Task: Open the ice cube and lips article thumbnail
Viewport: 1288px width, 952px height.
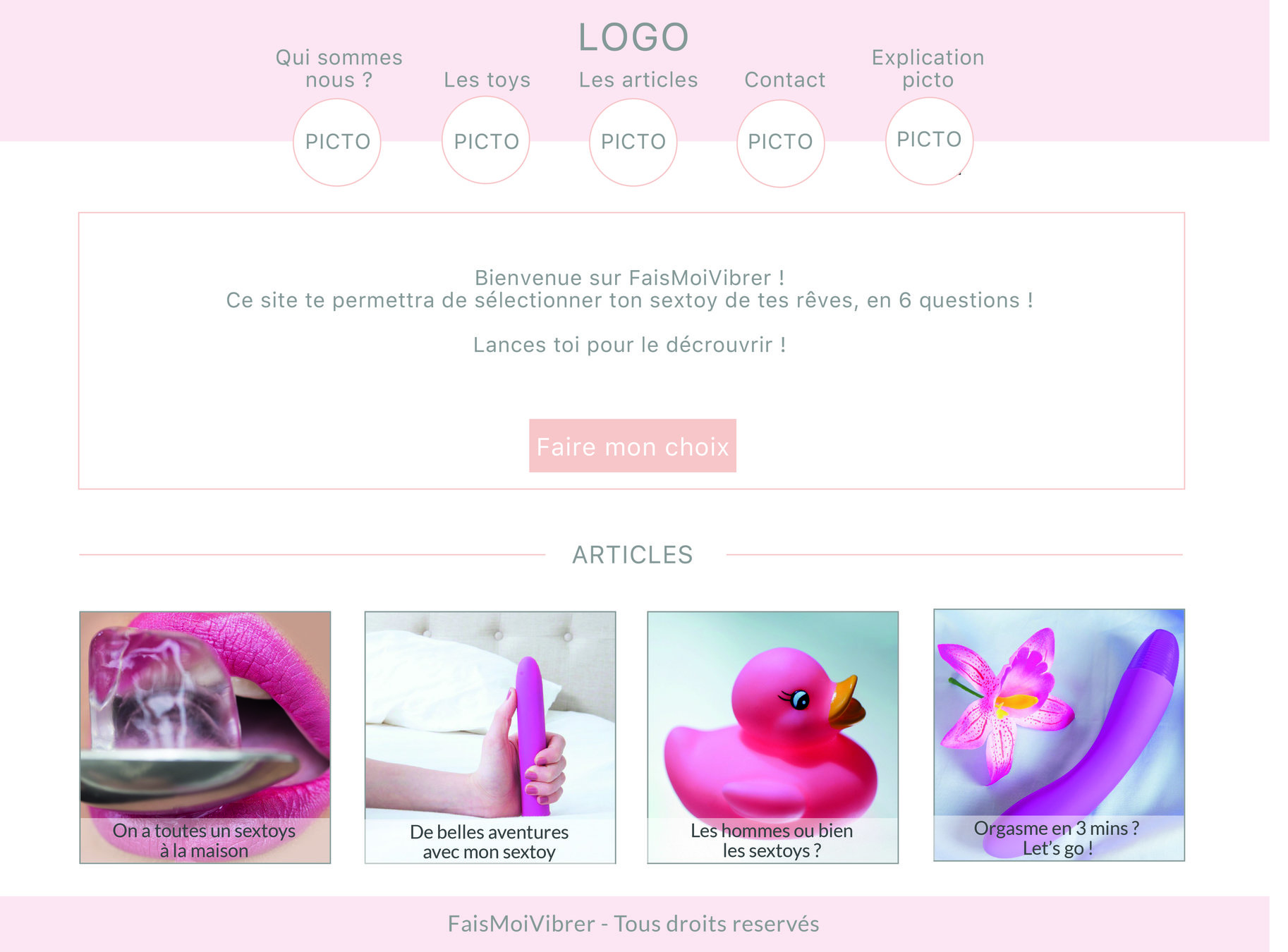Action: (x=205, y=738)
